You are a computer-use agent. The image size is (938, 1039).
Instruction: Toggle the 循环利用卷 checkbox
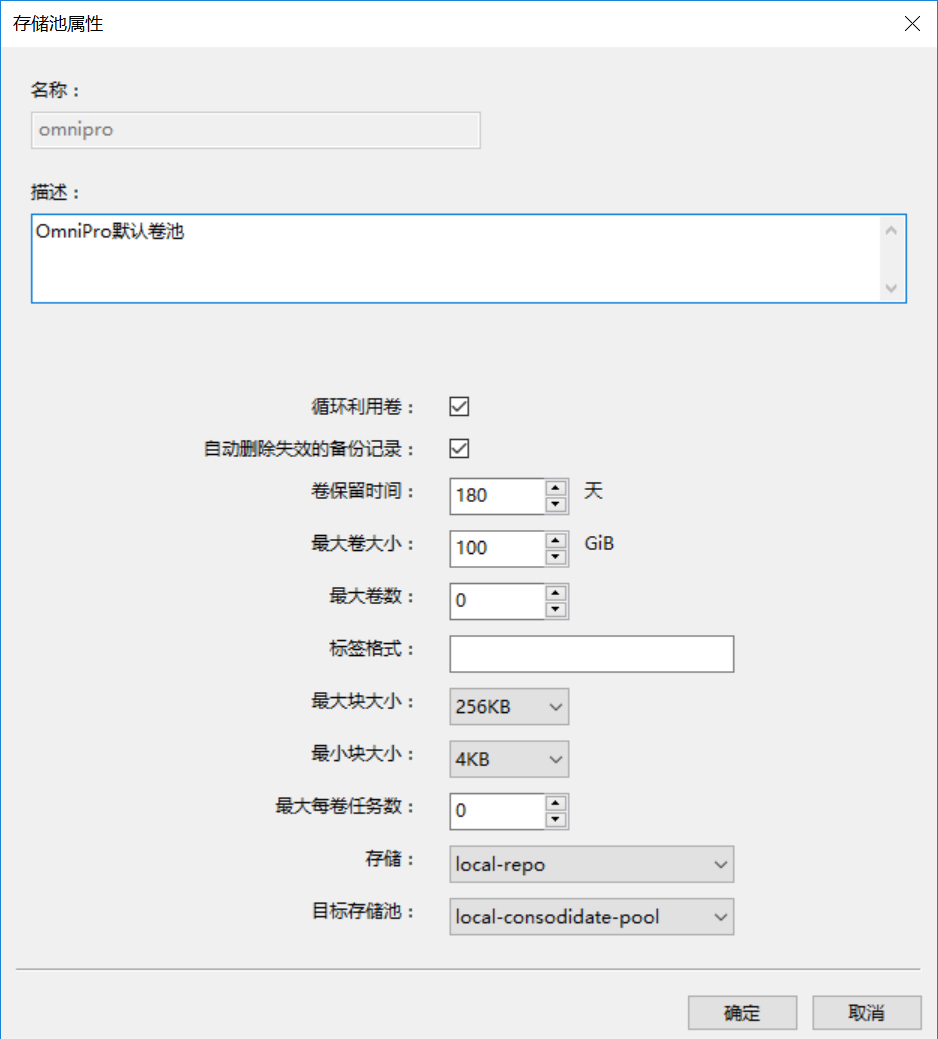click(x=459, y=407)
